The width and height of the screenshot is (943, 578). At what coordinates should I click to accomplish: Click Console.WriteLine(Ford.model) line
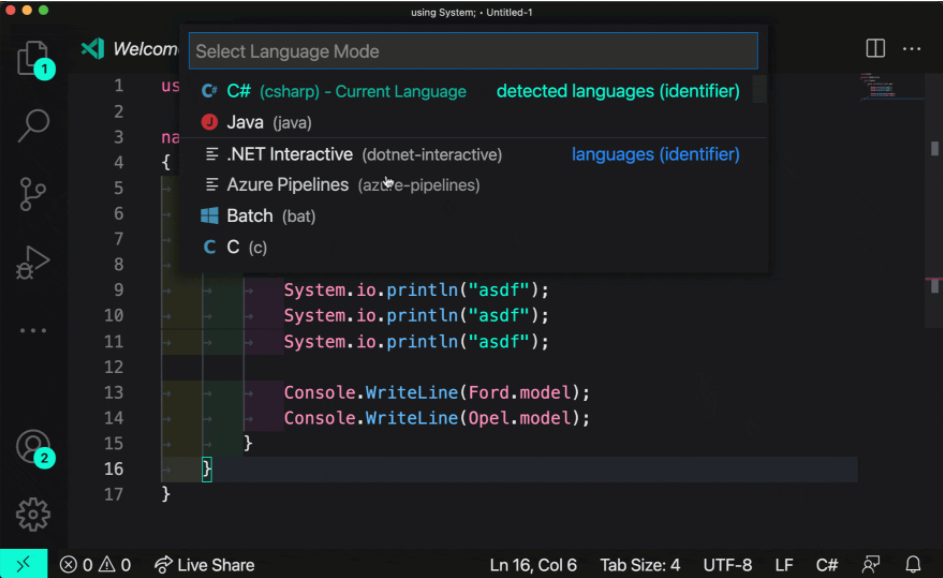pyautogui.click(x=437, y=392)
